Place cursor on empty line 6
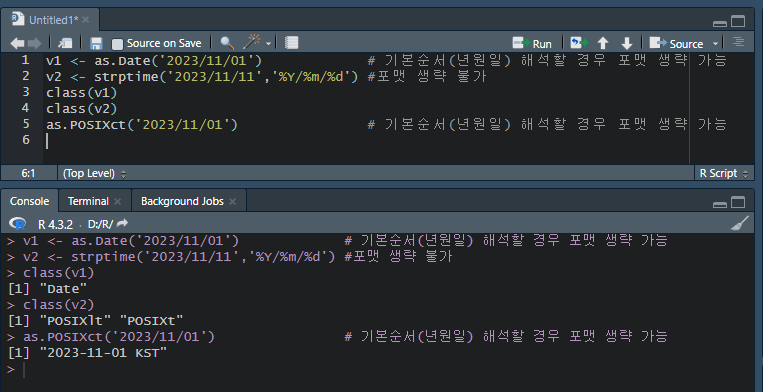Screen dimensions: 763x392 [366, 140]
